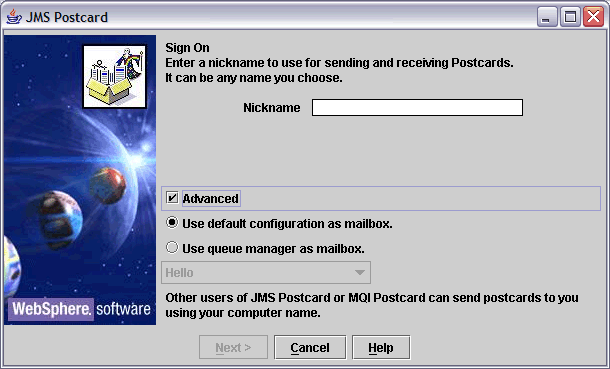The image size is (610, 369).
Task: Maximize the JMS Postcard window
Action: pyautogui.click(x=570, y=17)
